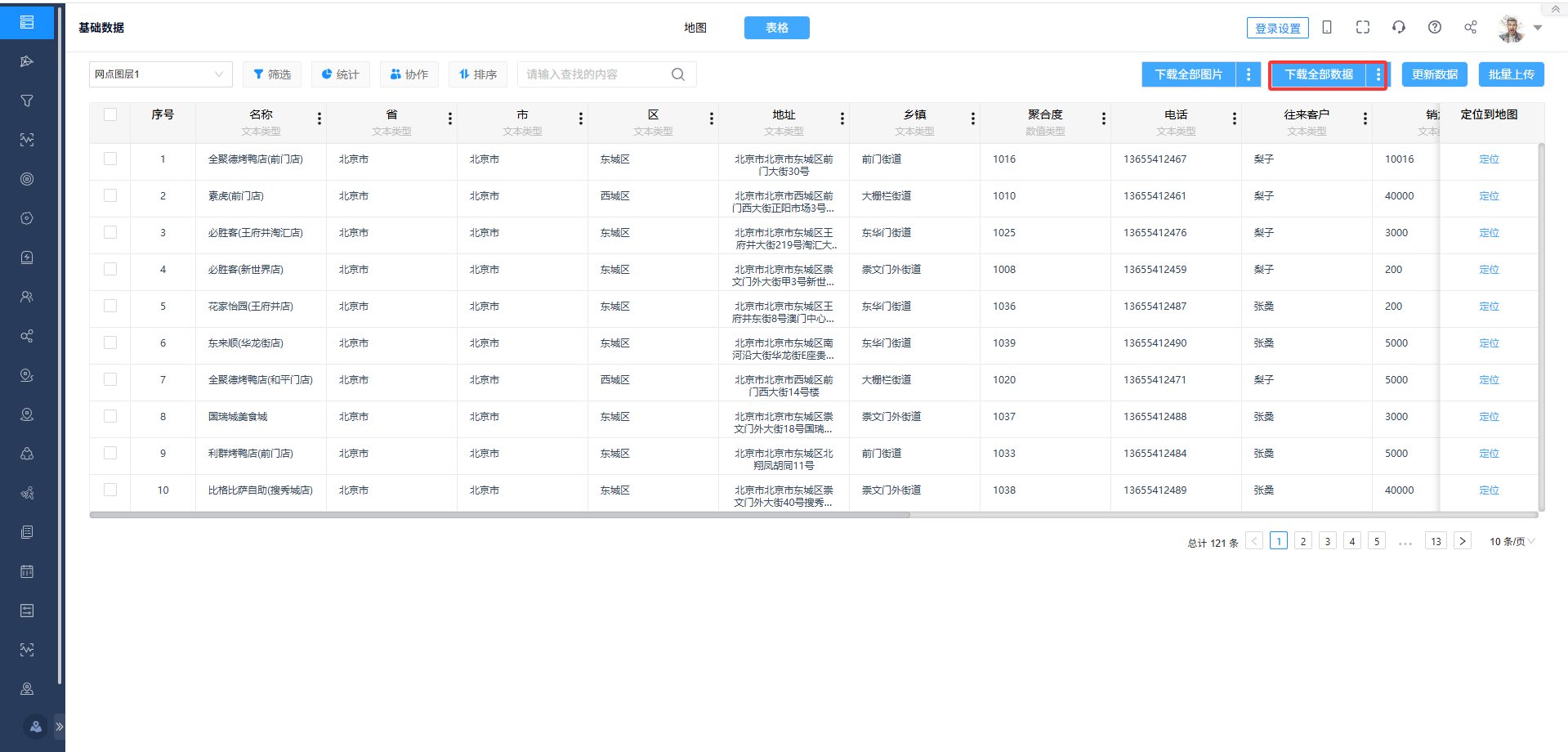
Task: Click the fullscreen icon in top bar
Action: click(1362, 27)
